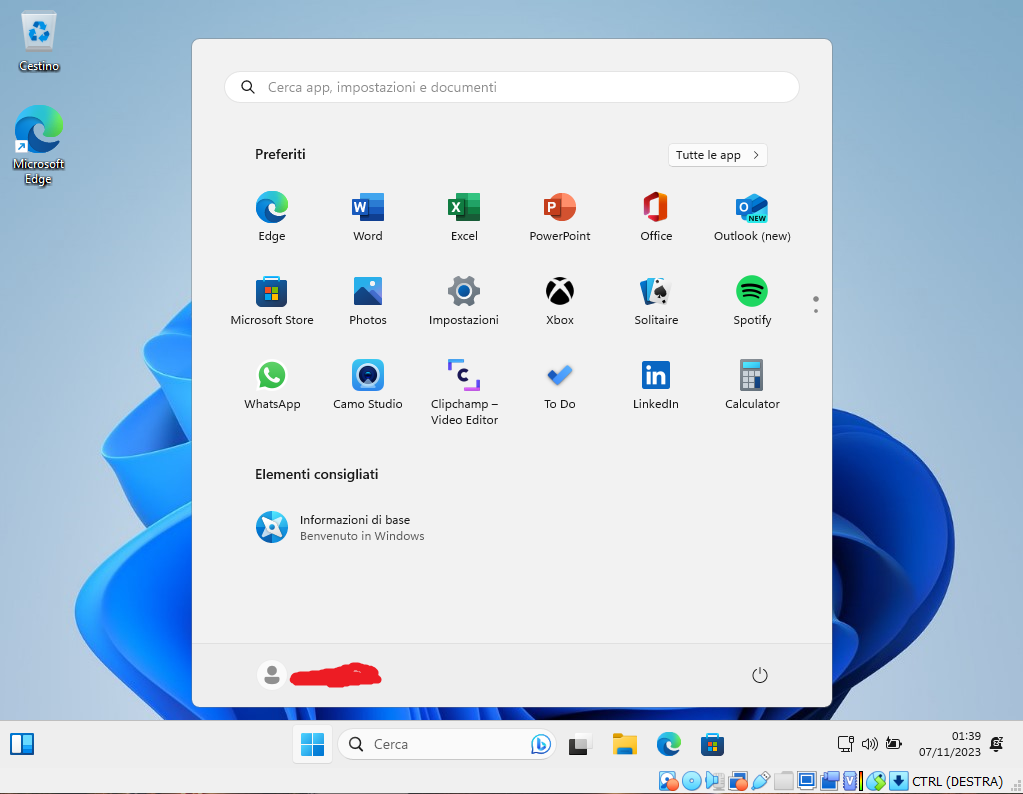Click VirtualBox audio indicator
Viewport: 1023px width, 794px height.
coord(715,780)
